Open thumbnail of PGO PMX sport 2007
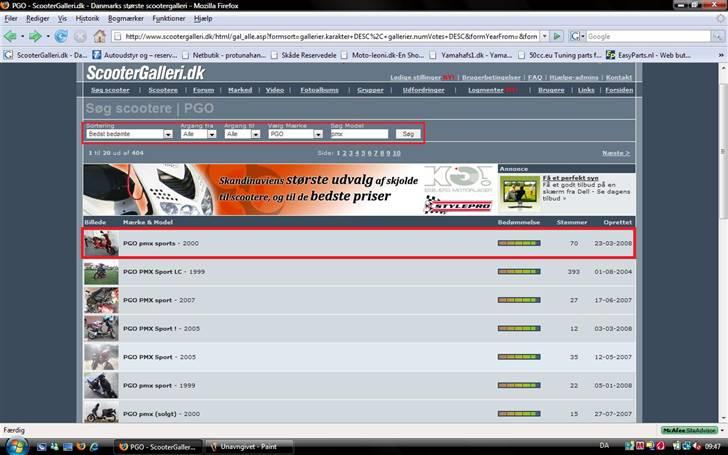The height and width of the screenshot is (455, 728). click(x=101, y=300)
